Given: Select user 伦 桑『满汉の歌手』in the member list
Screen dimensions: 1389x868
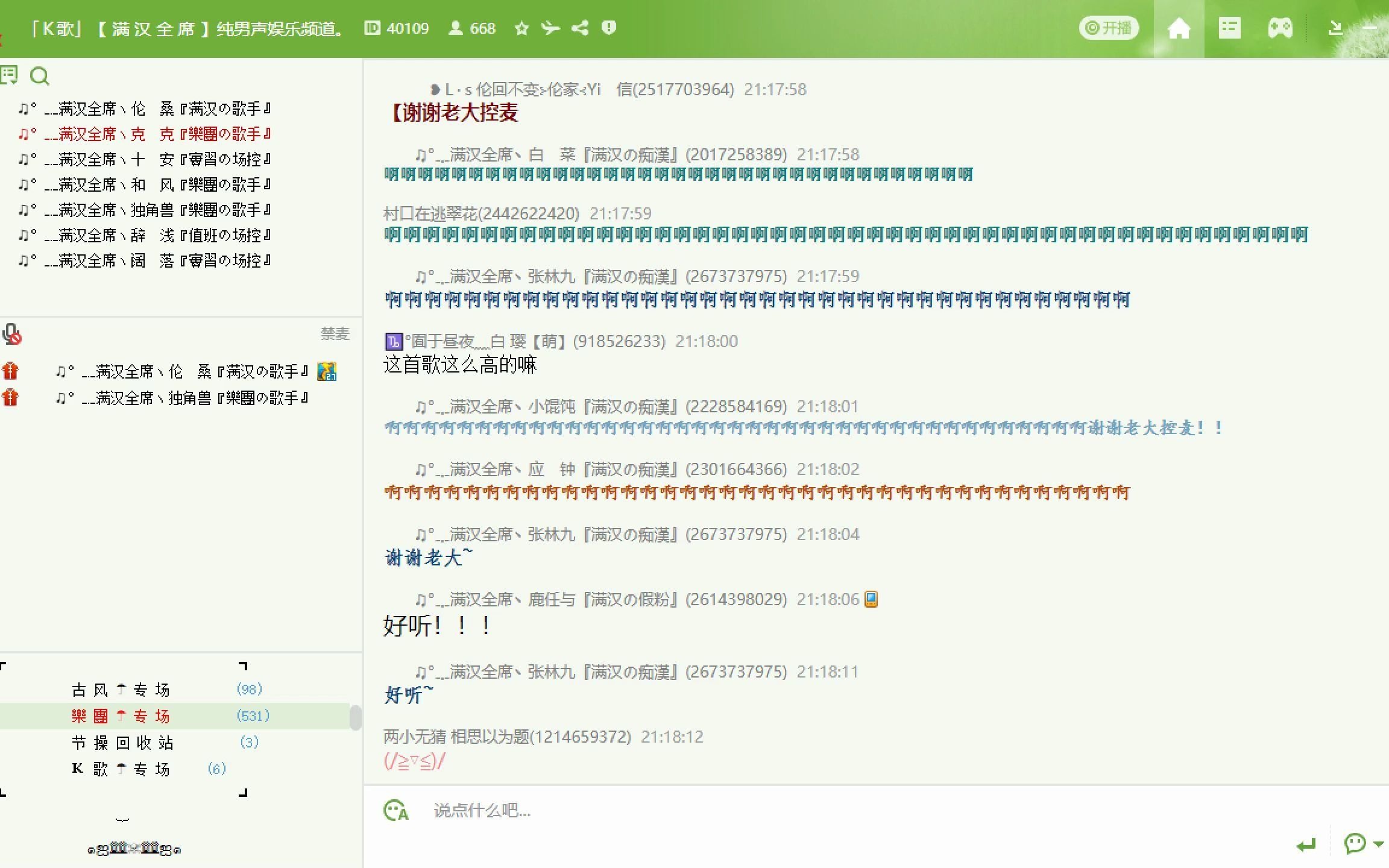Looking at the screenshot, I should coord(145,108).
